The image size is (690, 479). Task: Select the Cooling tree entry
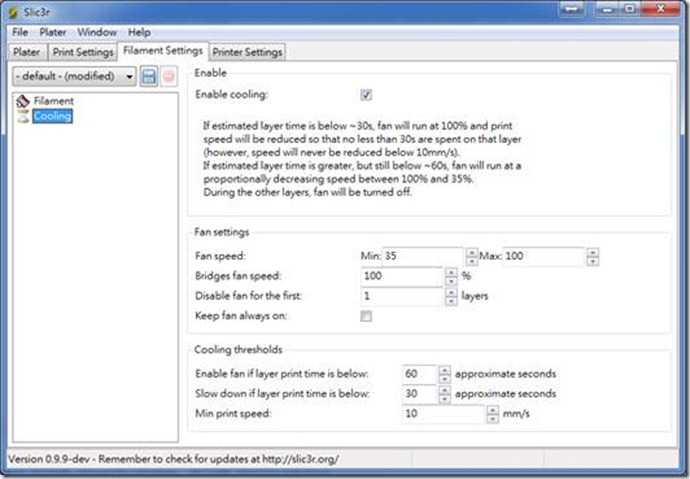click(x=52, y=116)
